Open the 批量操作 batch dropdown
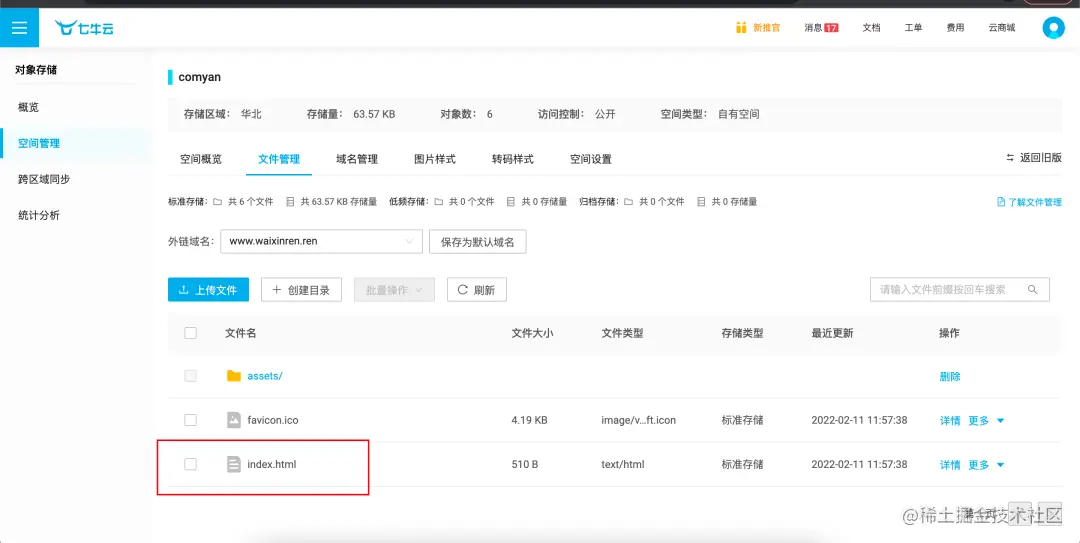1080x543 pixels. point(395,290)
